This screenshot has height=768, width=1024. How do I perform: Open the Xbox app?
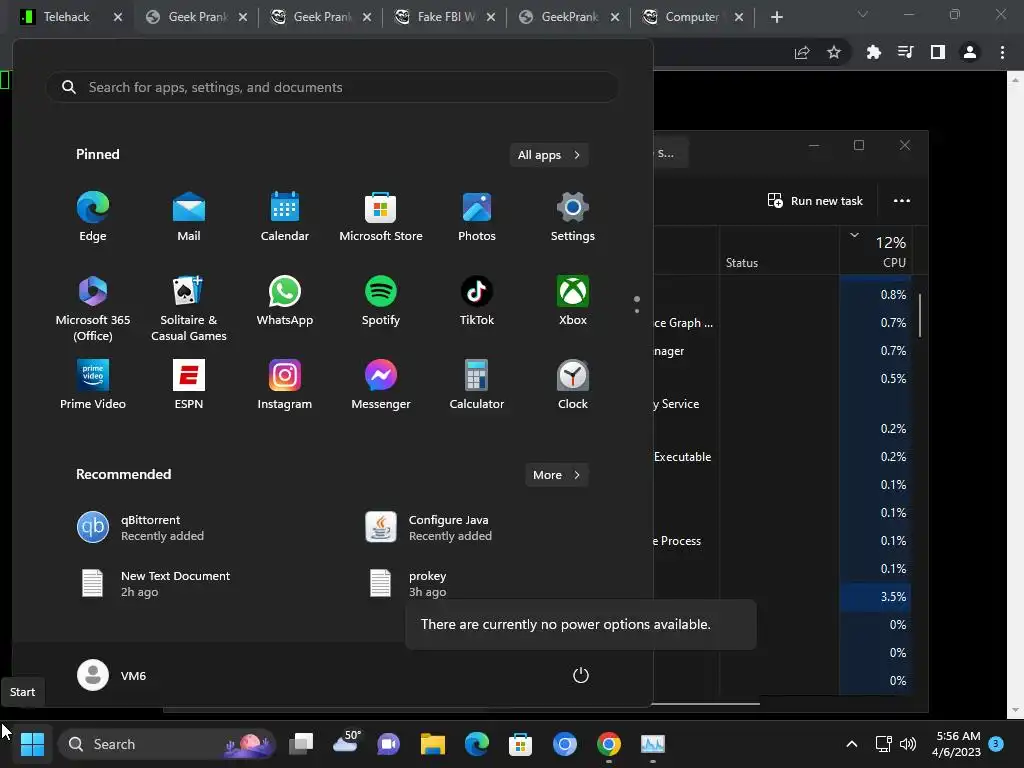573,301
